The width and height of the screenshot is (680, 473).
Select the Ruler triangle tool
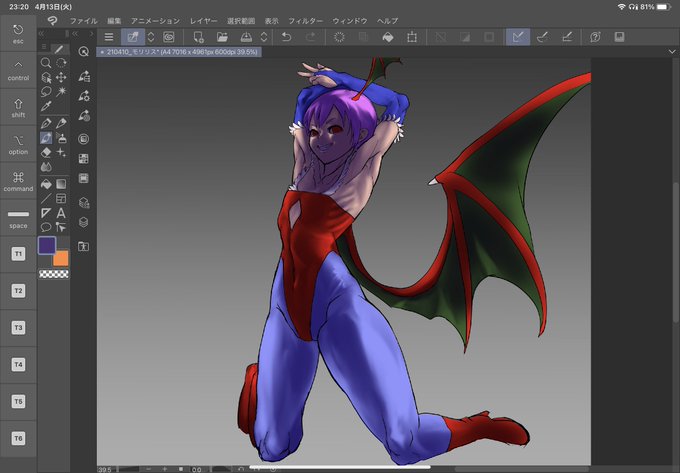(46, 213)
